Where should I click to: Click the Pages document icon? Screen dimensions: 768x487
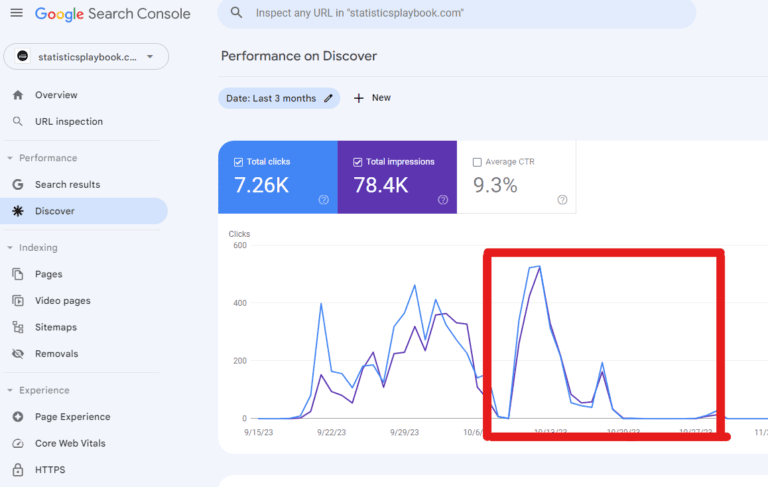(18, 274)
